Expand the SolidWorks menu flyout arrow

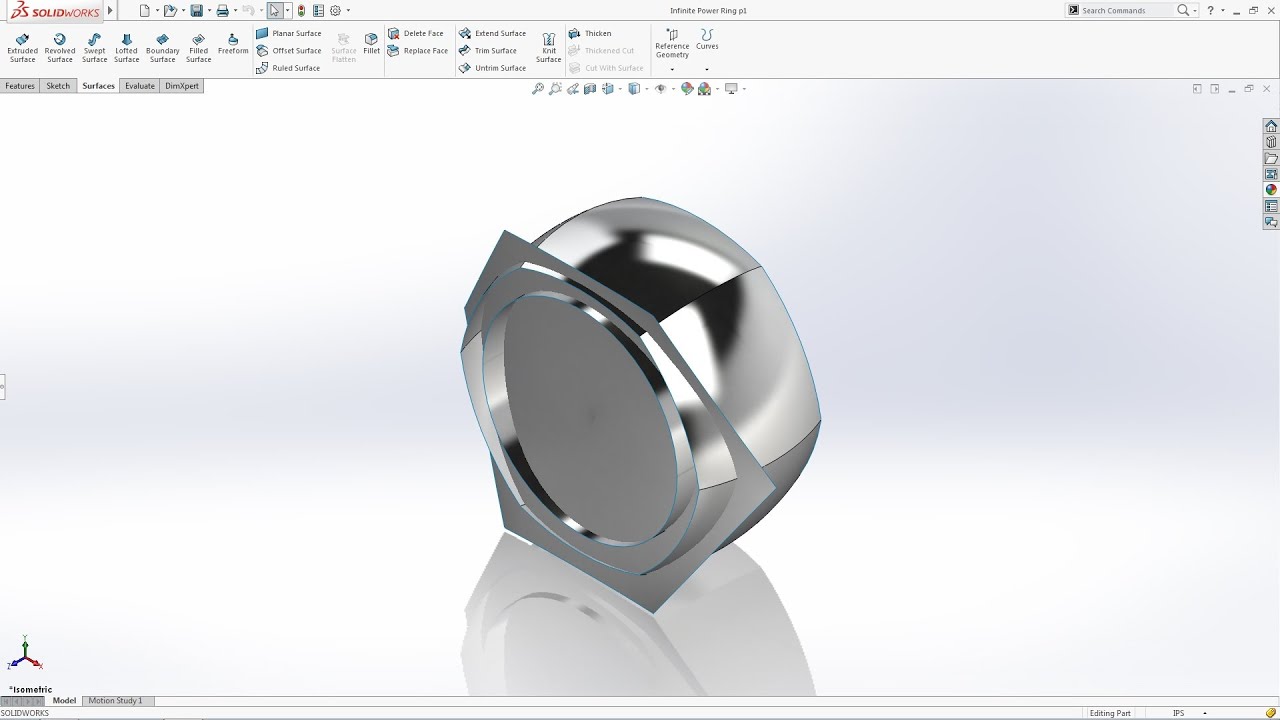[x=110, y=11]
